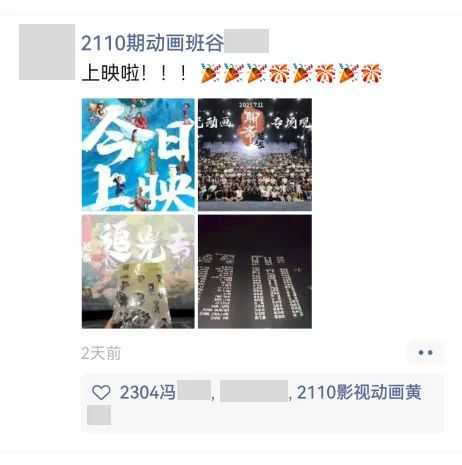Select the post text 上映啦！！！
Viewport: 462px width, 465px height.
[x=135, y=73]
